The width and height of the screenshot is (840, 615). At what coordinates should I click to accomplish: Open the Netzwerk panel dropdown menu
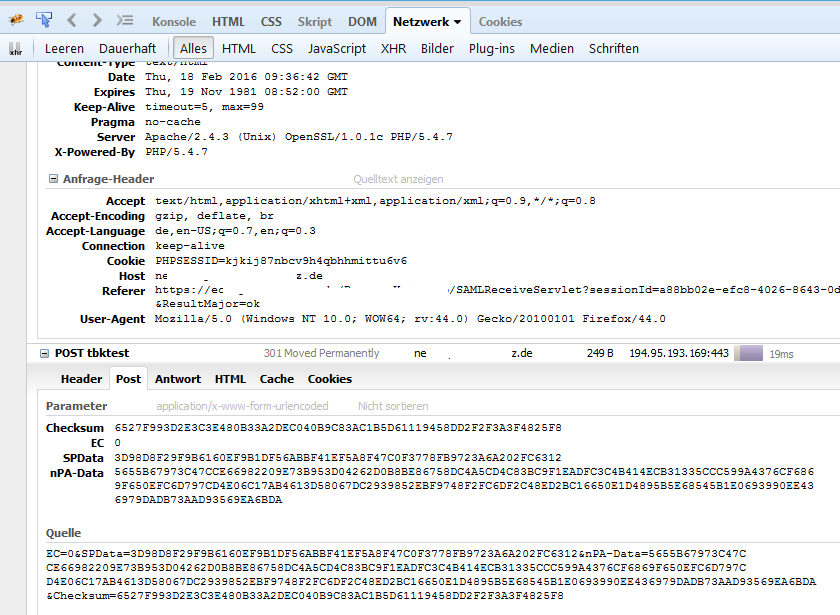[458, 21]
